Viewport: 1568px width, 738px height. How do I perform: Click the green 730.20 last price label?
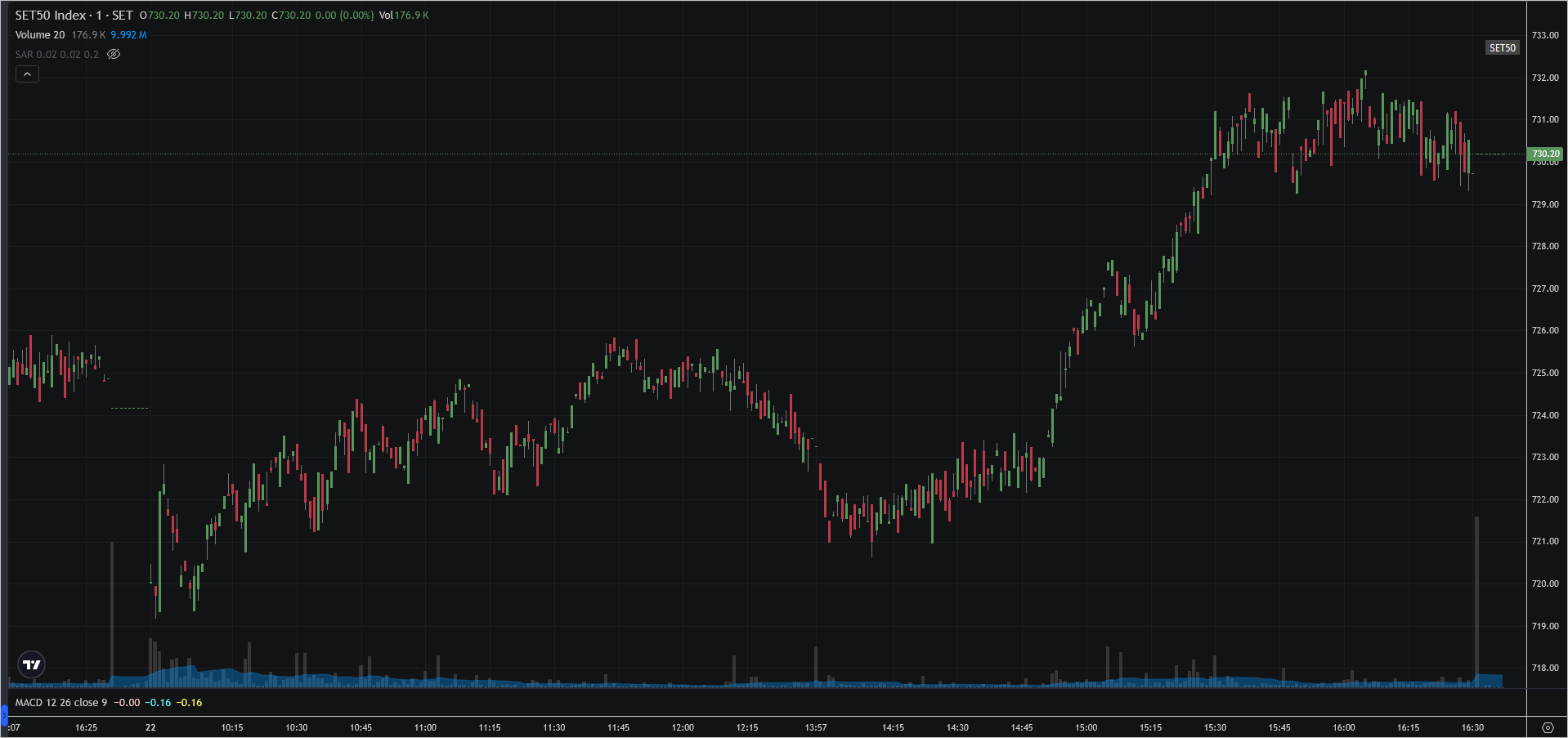tap(1545, 154)
